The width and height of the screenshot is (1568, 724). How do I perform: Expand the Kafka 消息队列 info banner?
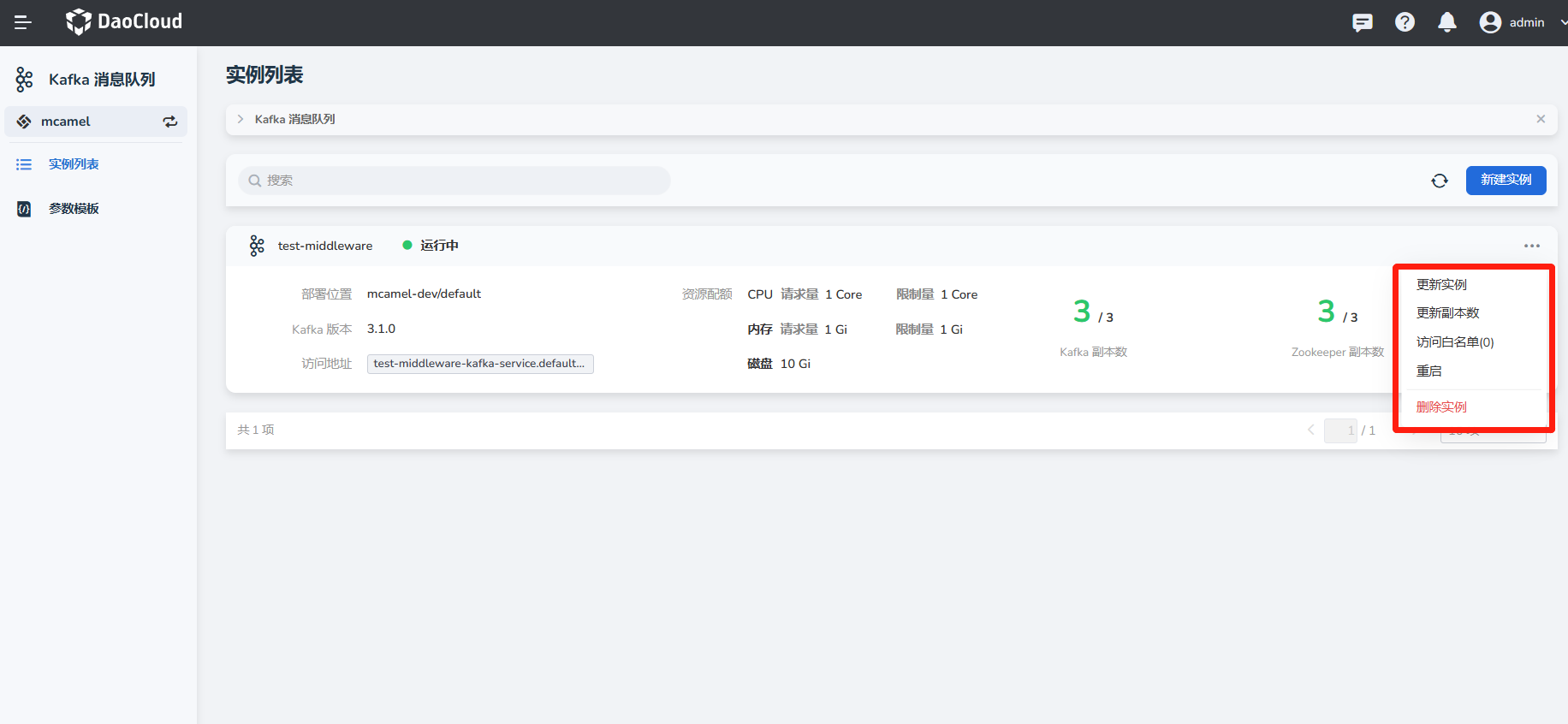click(241, 119)
